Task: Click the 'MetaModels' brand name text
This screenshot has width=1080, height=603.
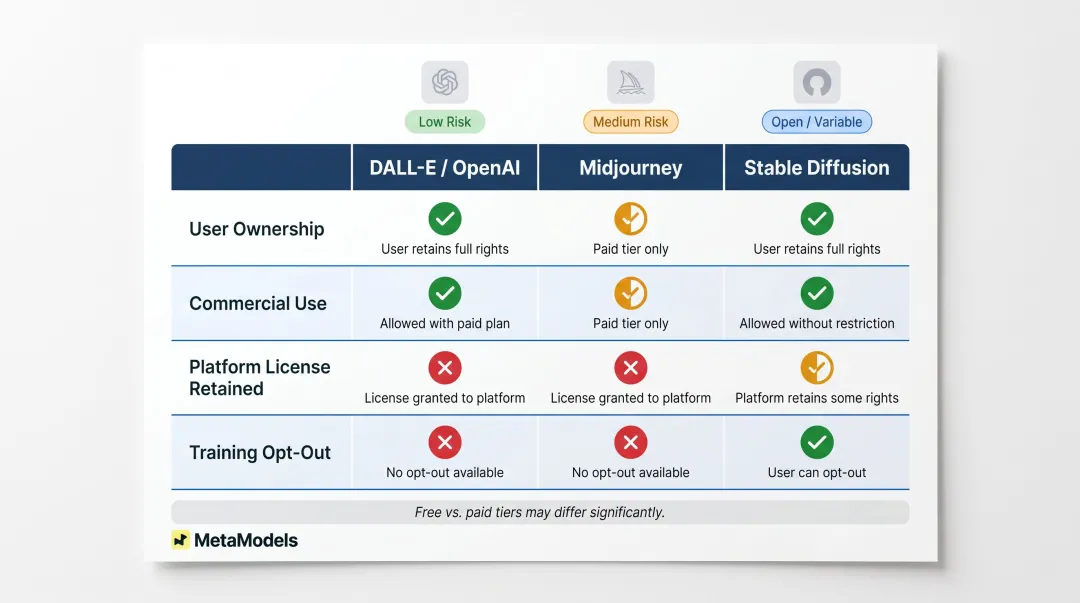Action: click(246, 540)
